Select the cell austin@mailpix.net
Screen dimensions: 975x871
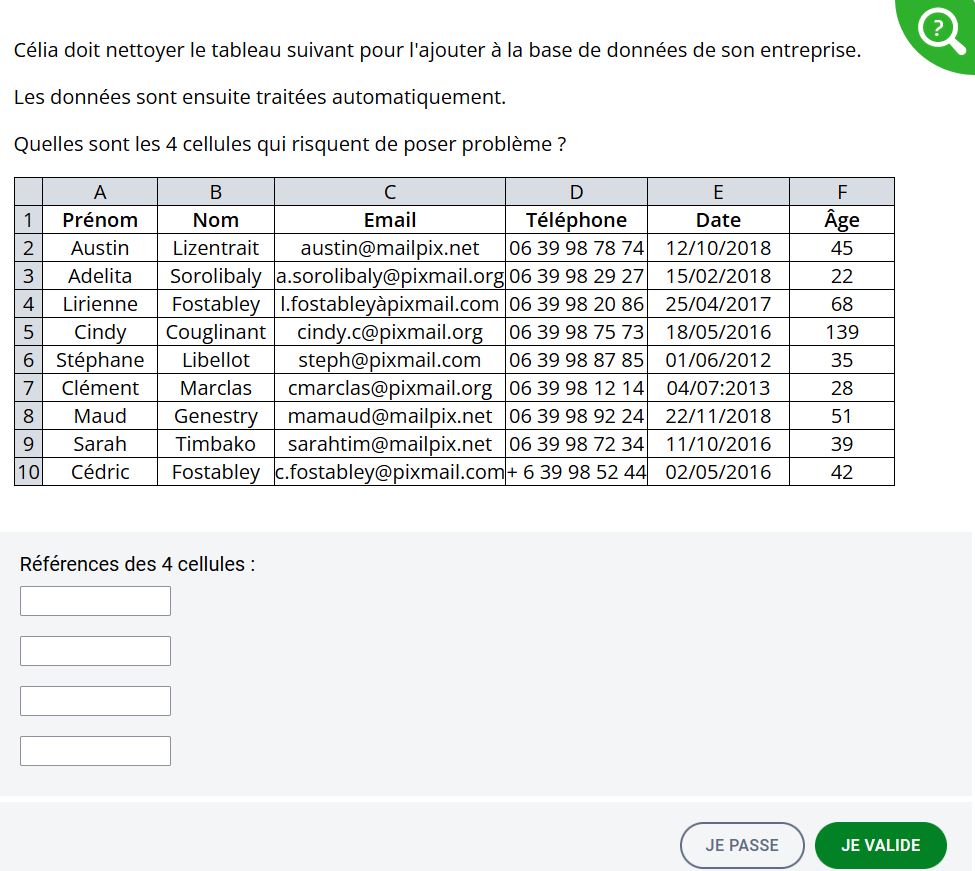coord(390,248)
